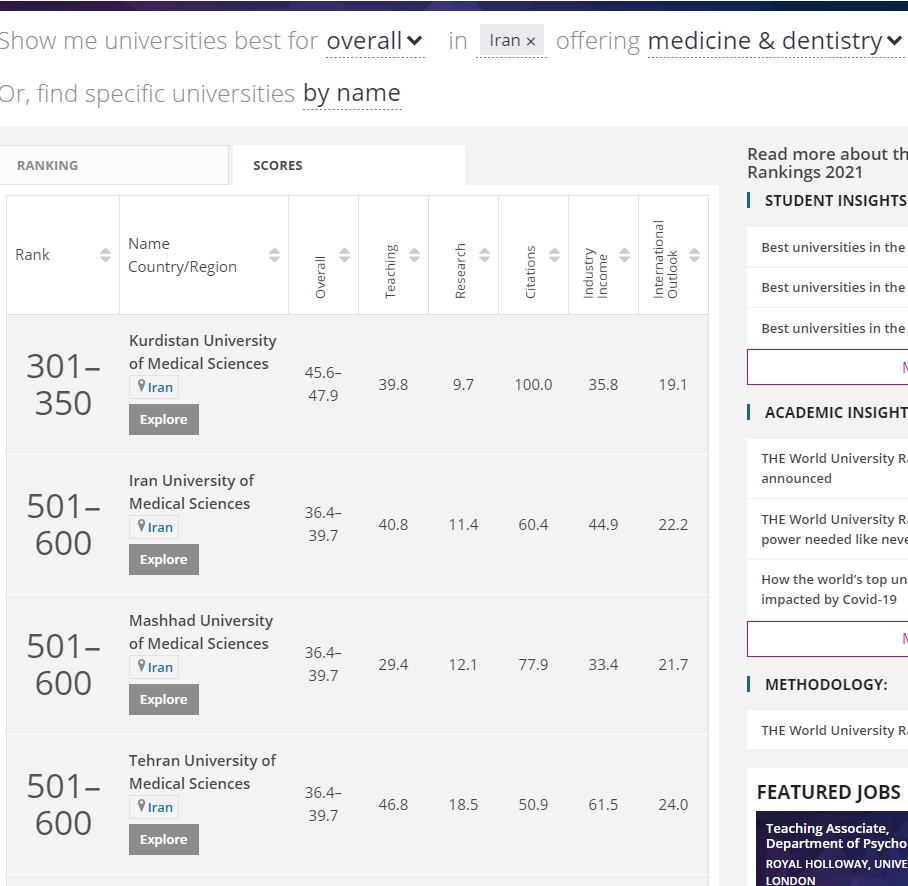The image size is (908, 886).
Task: Explore Iran University of Medical Sciences
Action: tap(164, 559)
